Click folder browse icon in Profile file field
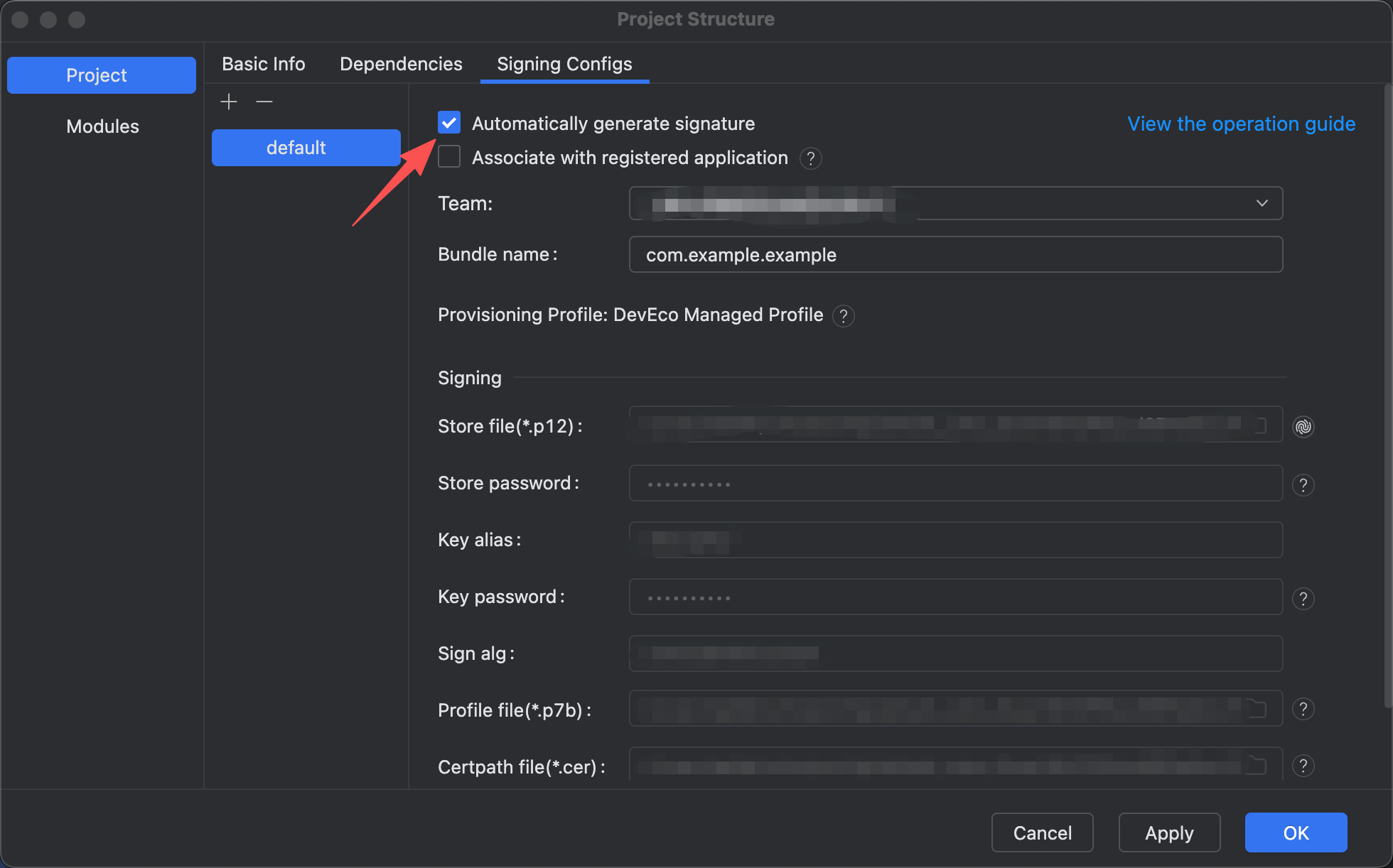Image resolution: width=1393 pixels, height=868 pixels. (1257, 708)
